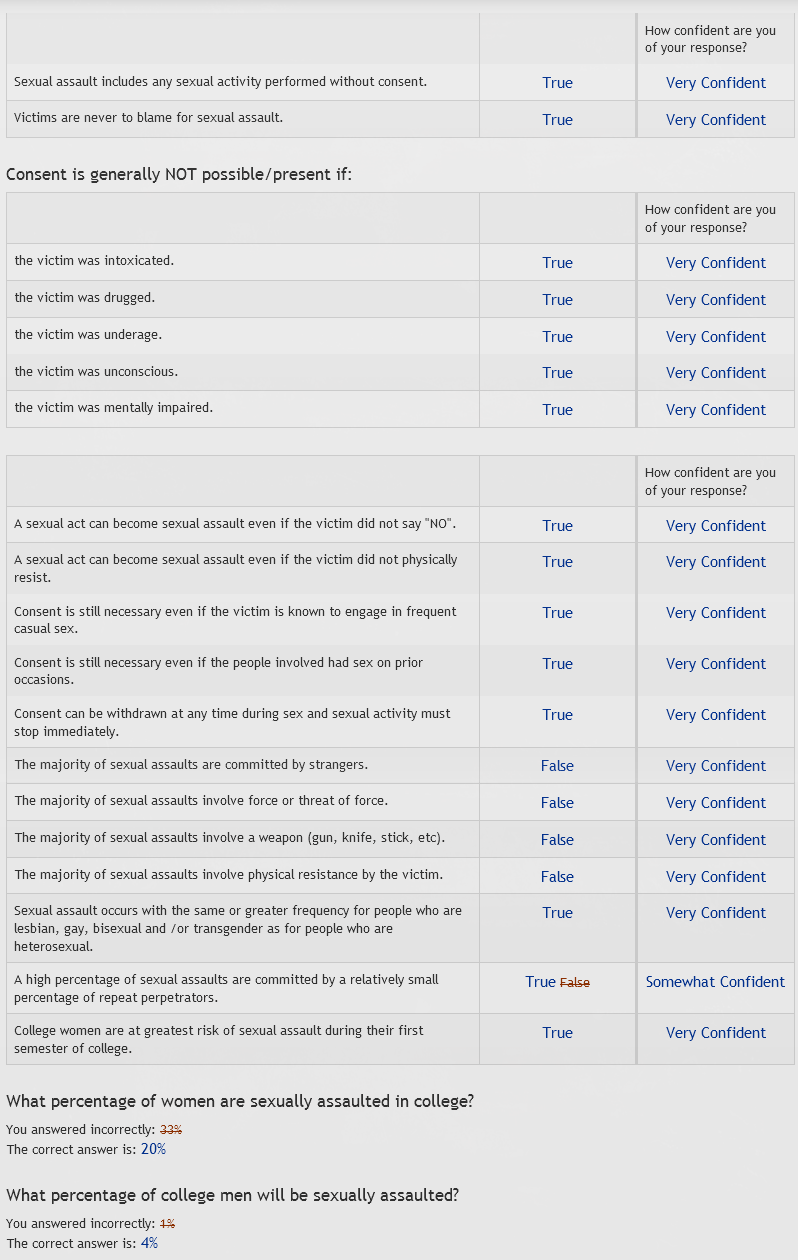Click True answer for sexual activity without consent
Screen dimensions: 798x1260
point(557,83)
